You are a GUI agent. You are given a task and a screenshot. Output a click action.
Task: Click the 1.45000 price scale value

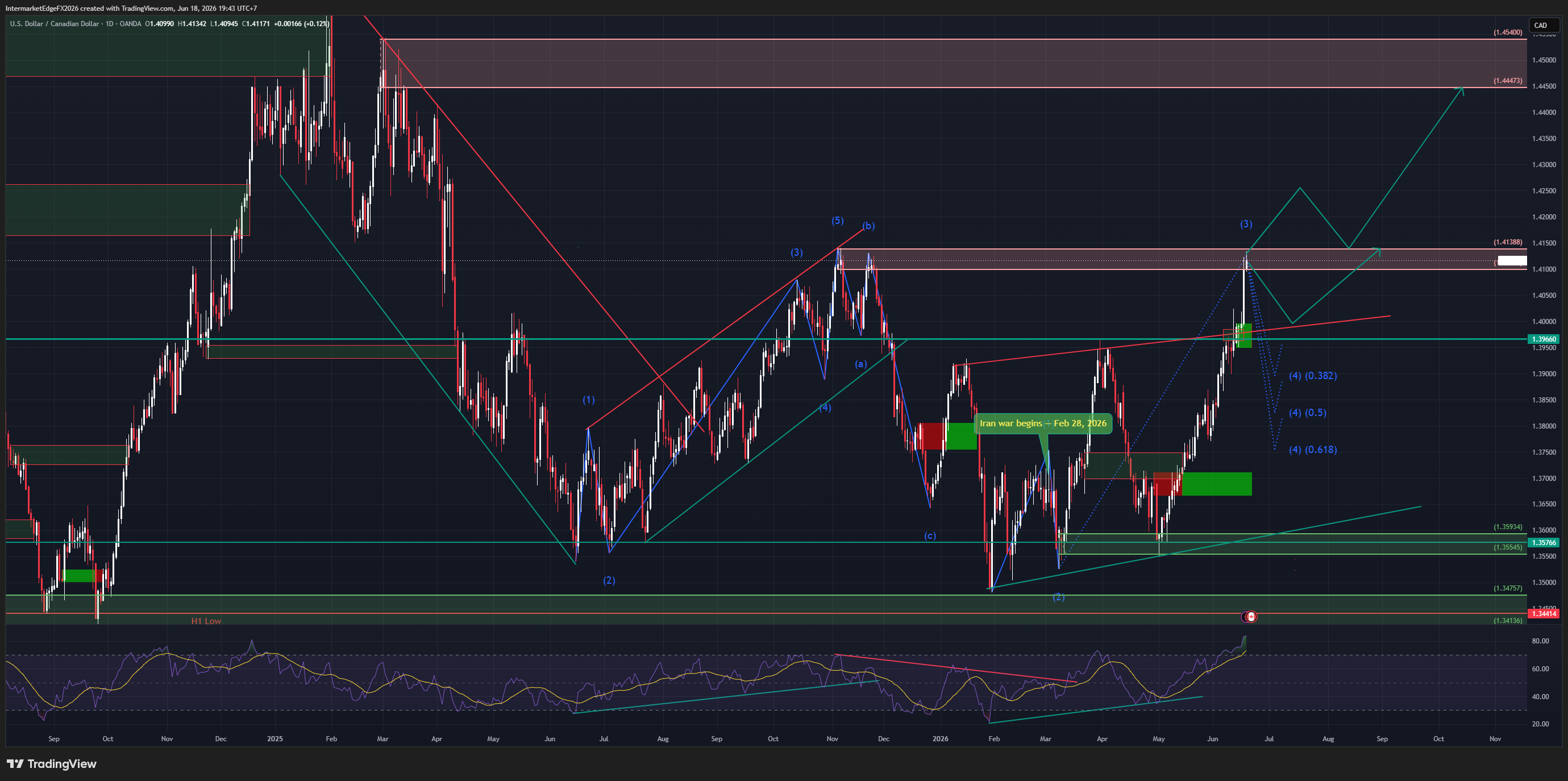click(x=1544, y=60)
